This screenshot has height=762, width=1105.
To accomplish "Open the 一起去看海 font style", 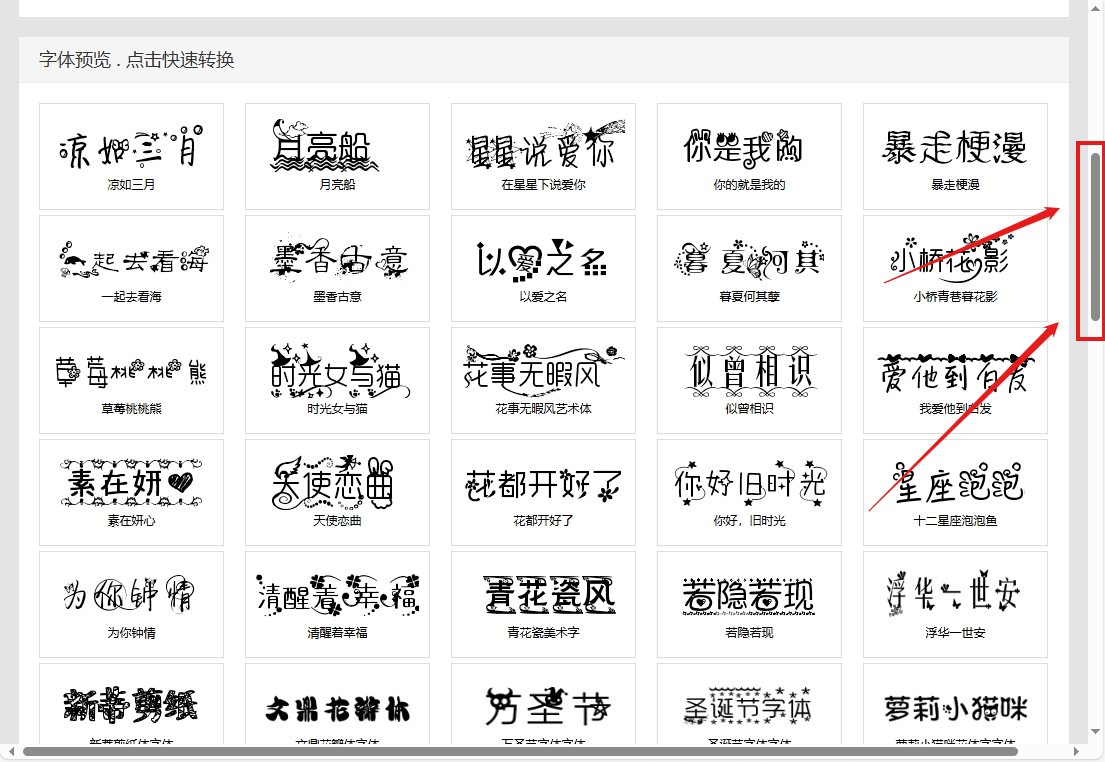I will coord(131,269).
